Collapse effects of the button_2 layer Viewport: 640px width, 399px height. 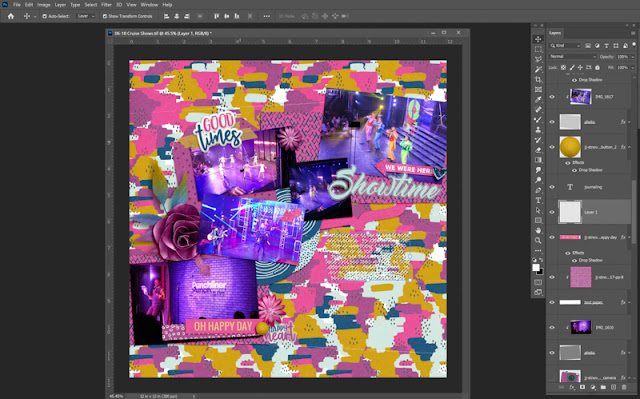click(629, 147)
